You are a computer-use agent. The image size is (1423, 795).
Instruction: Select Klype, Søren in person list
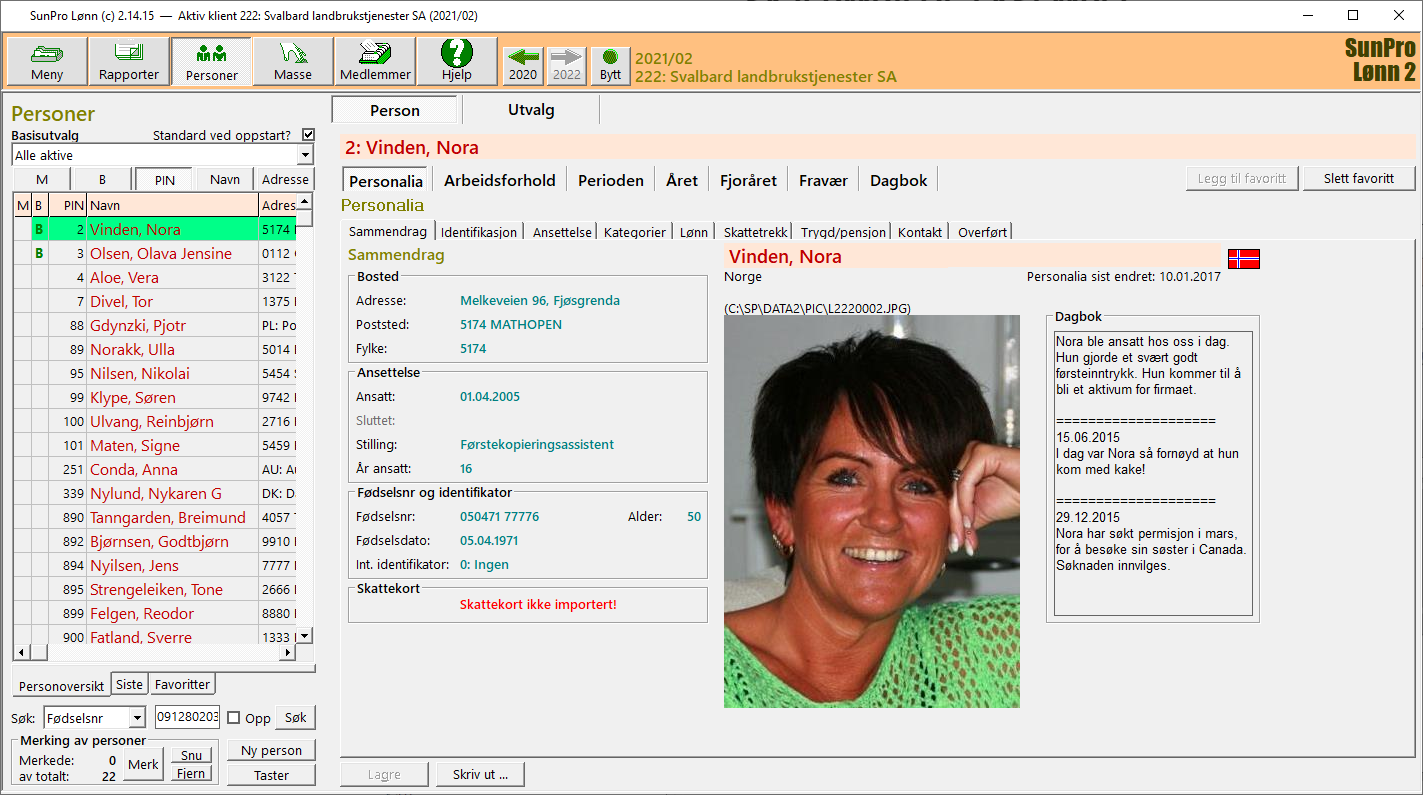pos(155,397)
